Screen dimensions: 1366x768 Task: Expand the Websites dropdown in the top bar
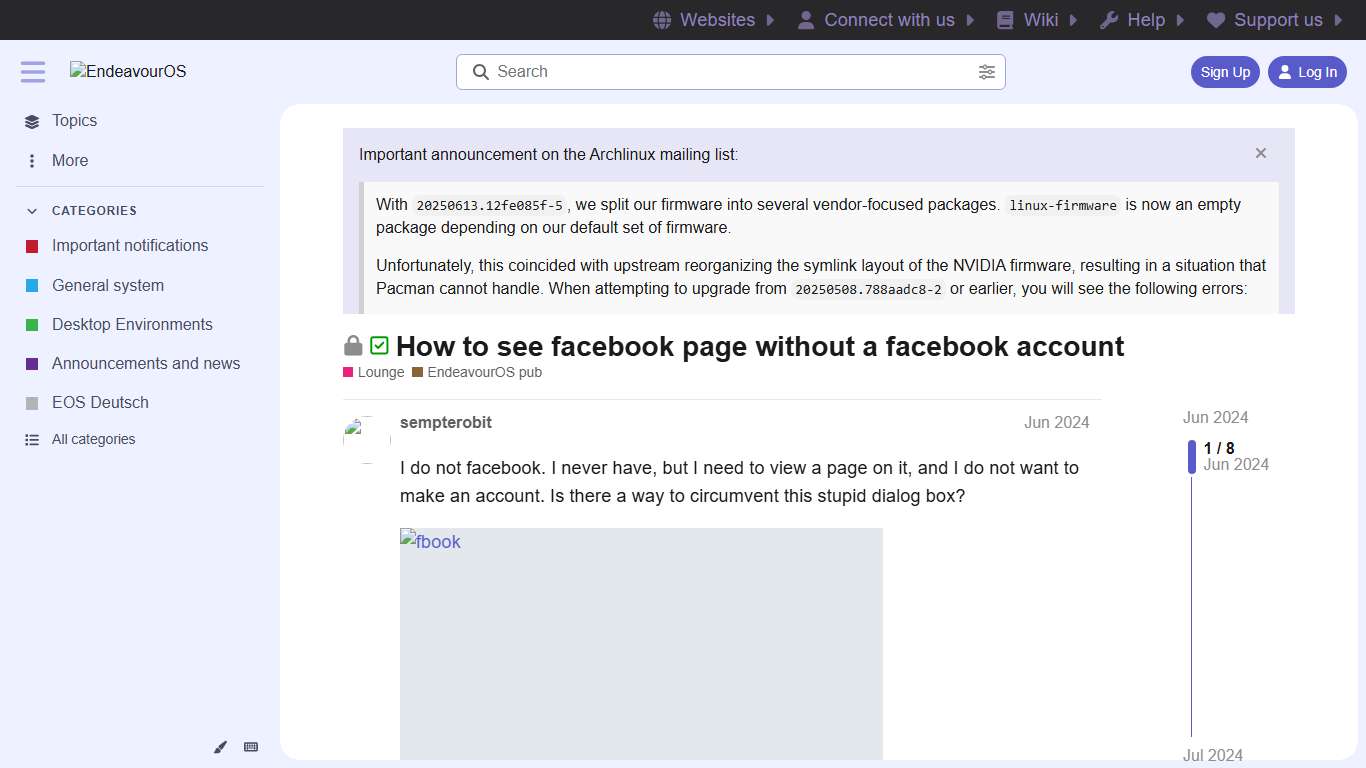716,20
